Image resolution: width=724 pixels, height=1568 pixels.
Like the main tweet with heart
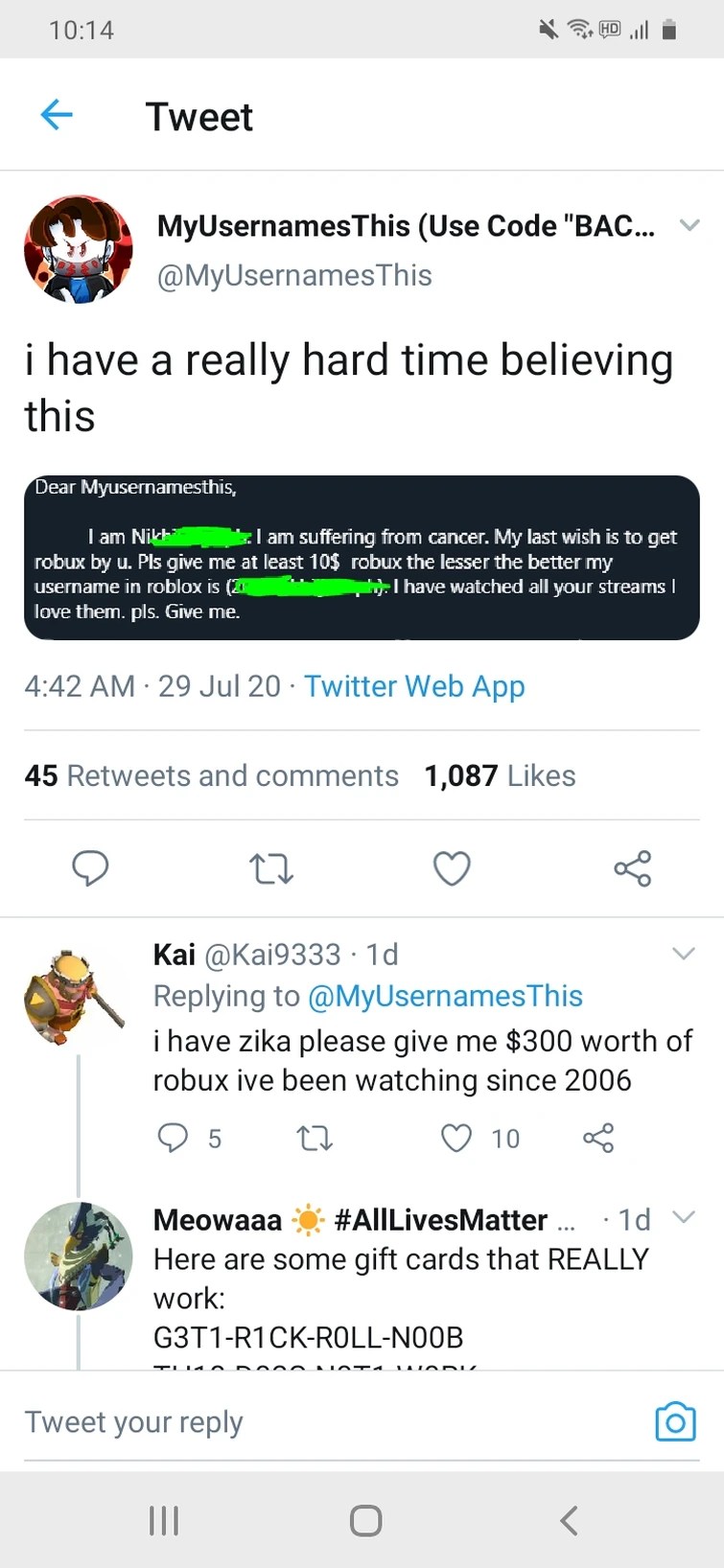(452, 868)
